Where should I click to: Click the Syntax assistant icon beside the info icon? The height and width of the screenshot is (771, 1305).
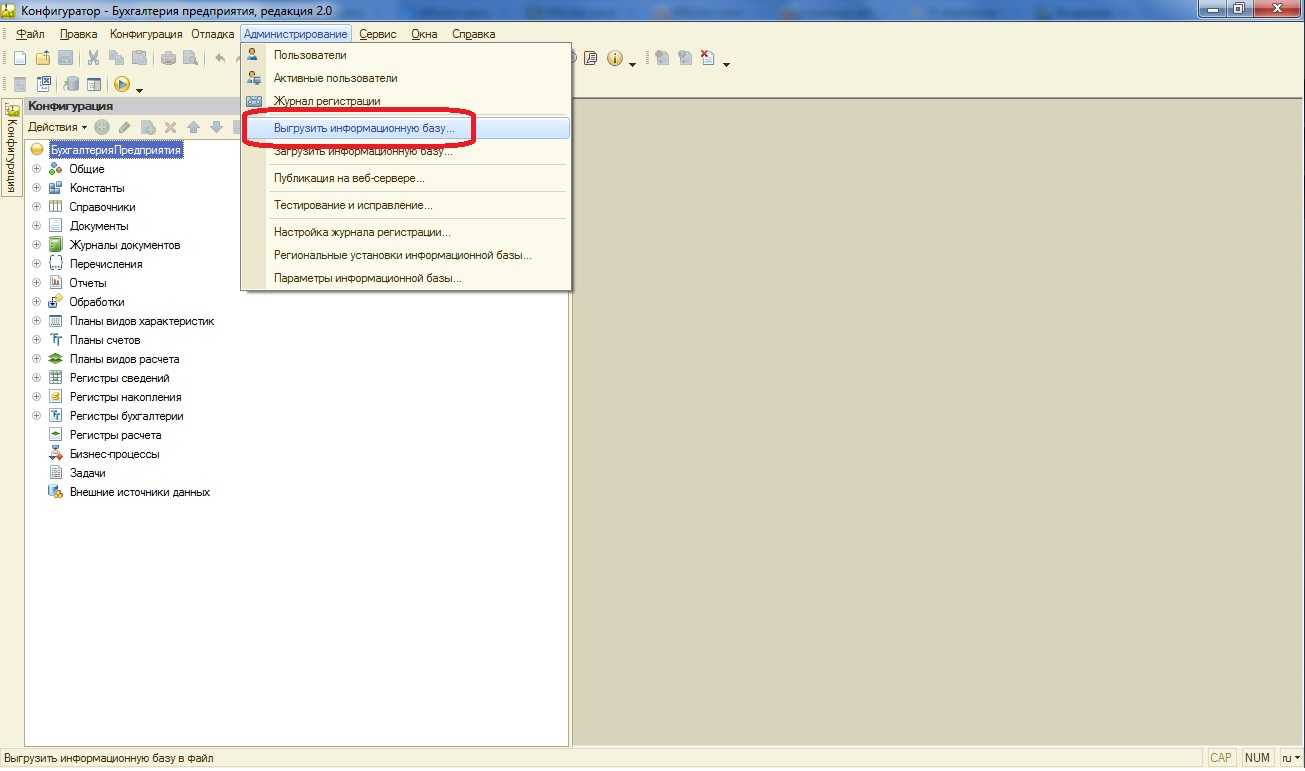(x=591, y=59)
